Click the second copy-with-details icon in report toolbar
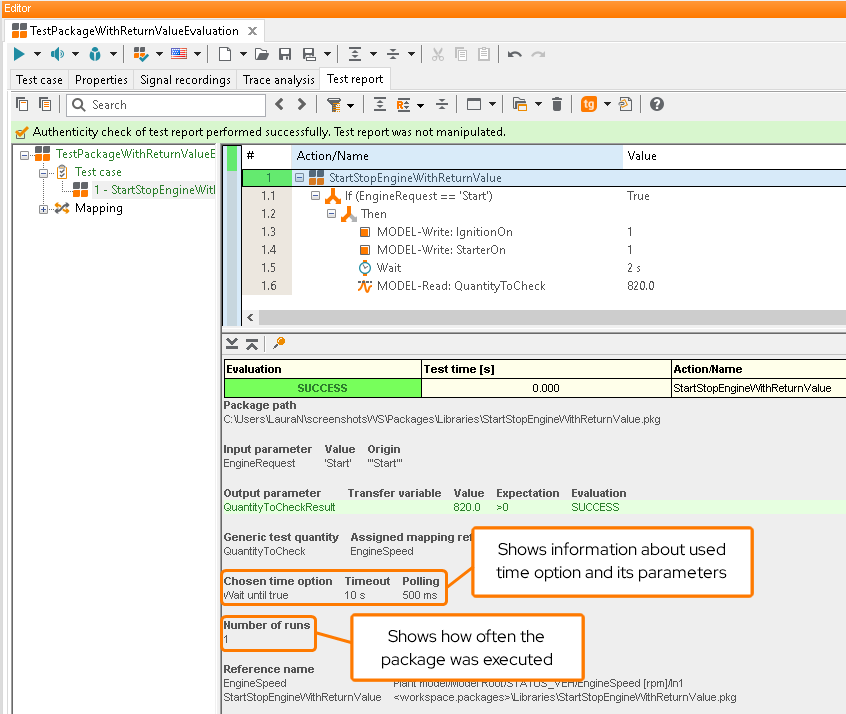The height and width of the screenshot is (714, 846). click(45, 104)
